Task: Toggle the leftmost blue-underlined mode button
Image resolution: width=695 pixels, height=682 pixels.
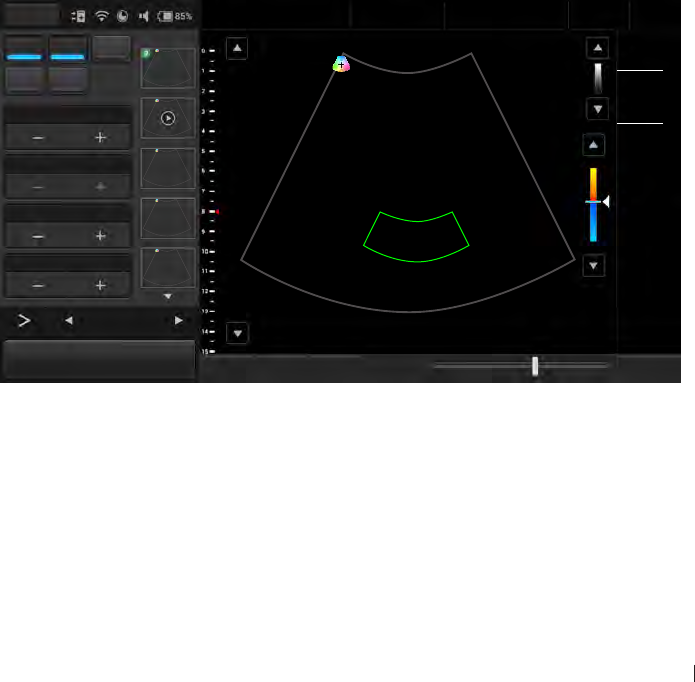Action: coord(24,49)
